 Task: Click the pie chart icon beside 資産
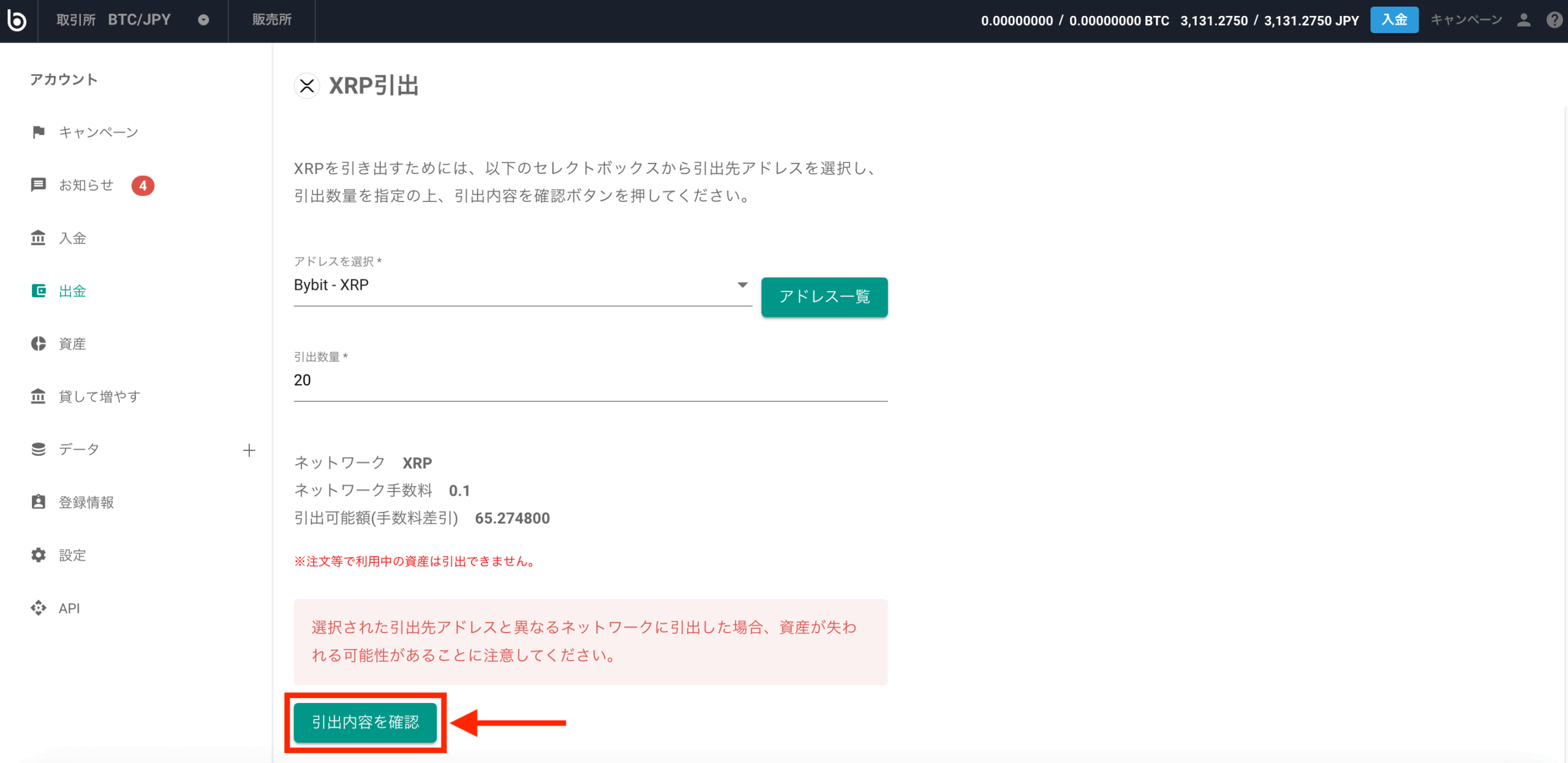pyautogui.click(x=39, y=344)
